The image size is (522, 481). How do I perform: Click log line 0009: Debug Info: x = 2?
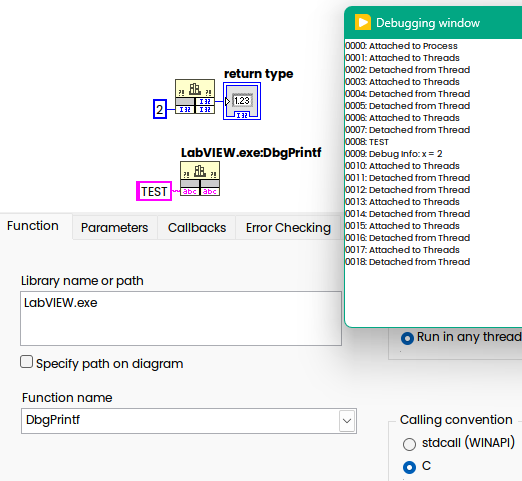click(394, 154)
